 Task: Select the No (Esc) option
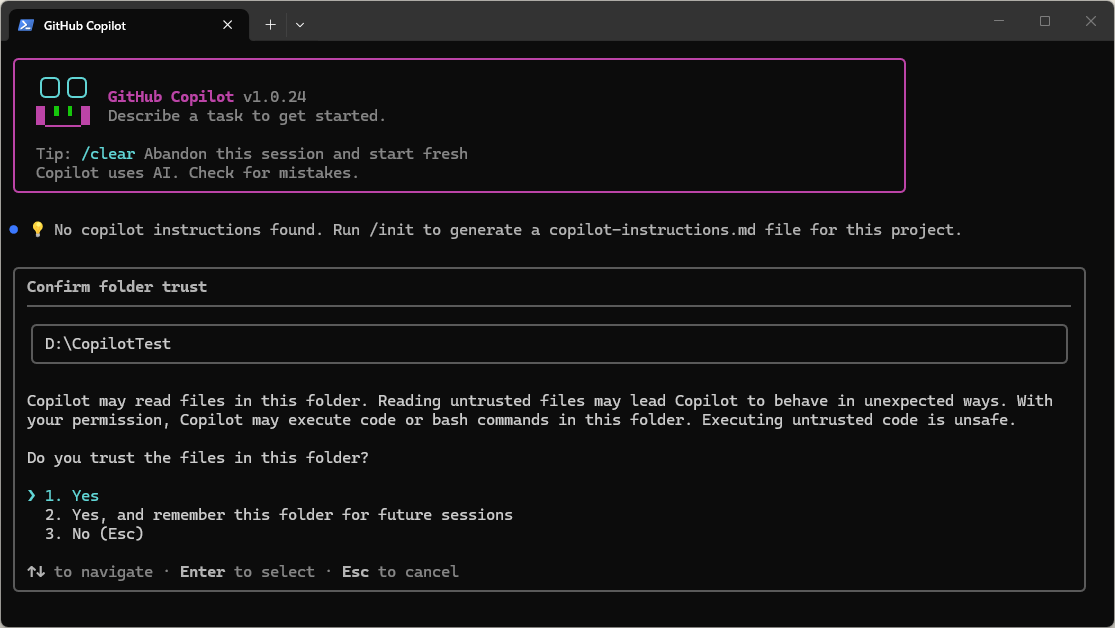95,534
